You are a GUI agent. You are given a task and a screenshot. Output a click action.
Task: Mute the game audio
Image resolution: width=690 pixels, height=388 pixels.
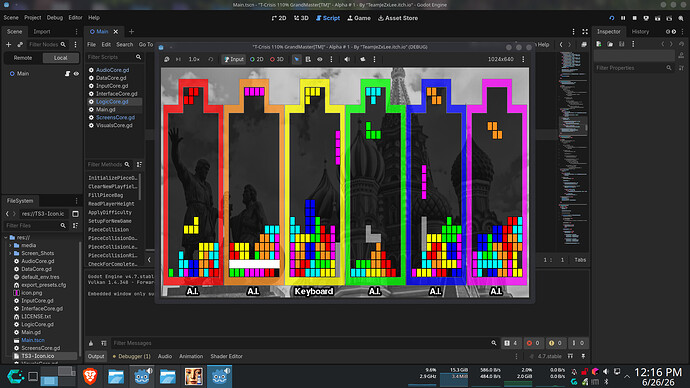coord(347,59)
